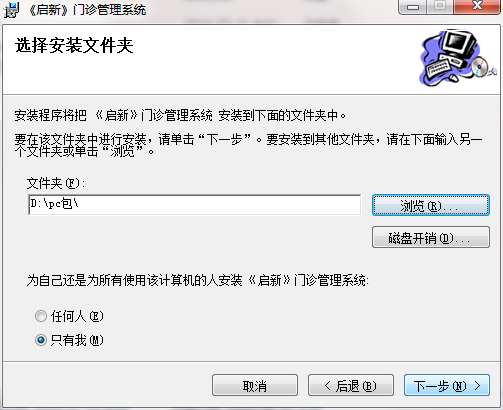Select the 只有我(M) radio button
503x410 pixels.
pyautogui.click(x=41, y=340)
